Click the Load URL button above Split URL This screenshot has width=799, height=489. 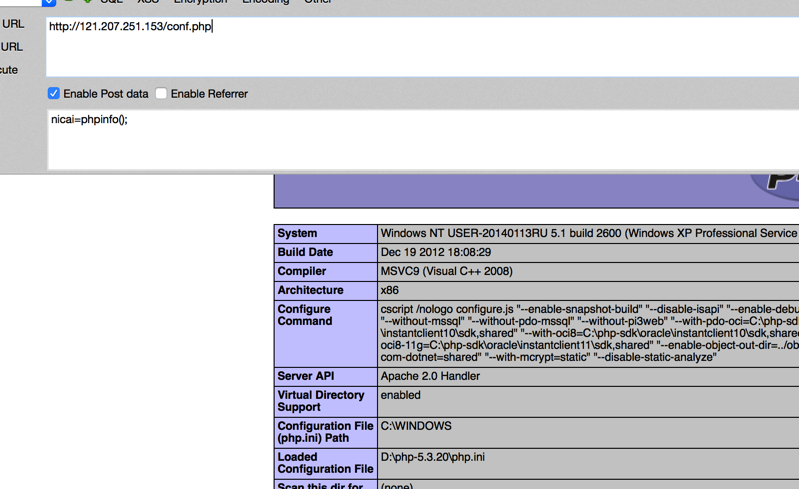point(12,24)
